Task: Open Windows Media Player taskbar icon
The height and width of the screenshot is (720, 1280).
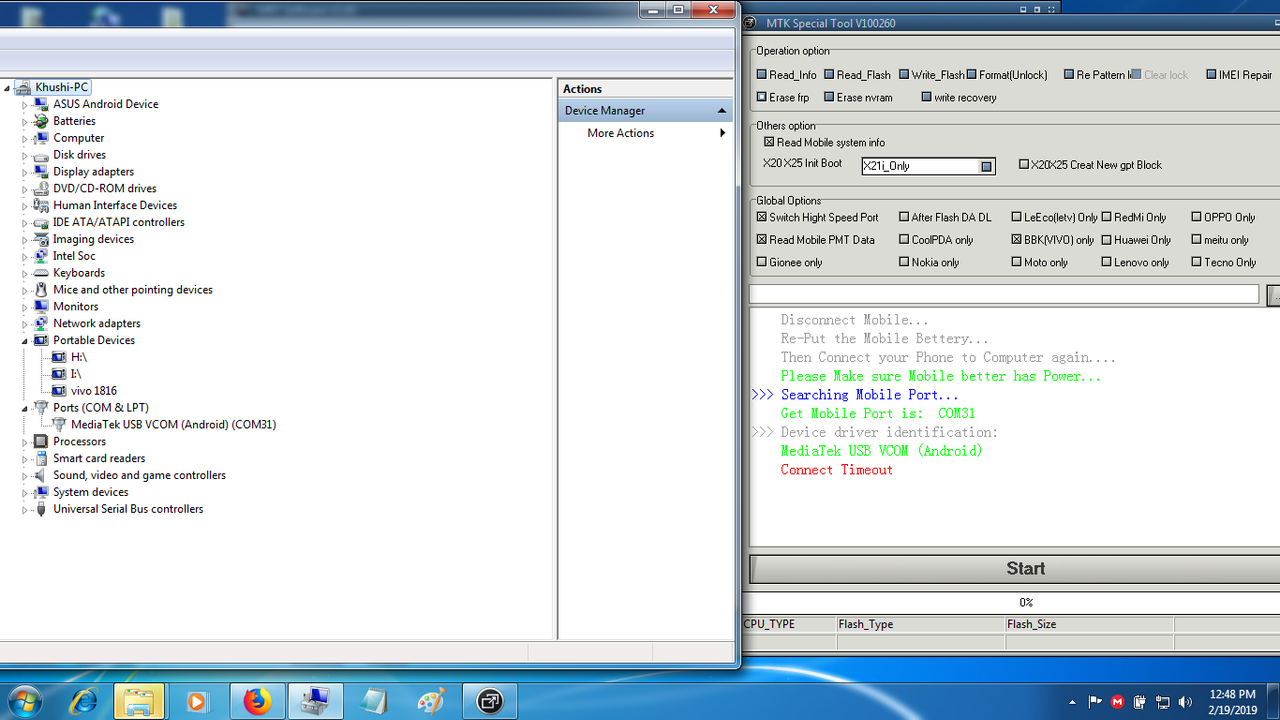Action: pyautogui.click(x=196, y=702)
